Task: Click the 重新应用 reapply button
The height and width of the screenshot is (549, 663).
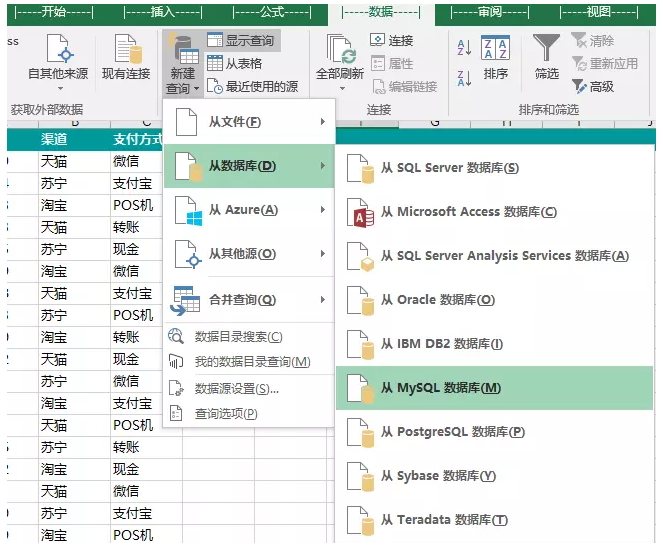Action: click(x=605, y=63)
